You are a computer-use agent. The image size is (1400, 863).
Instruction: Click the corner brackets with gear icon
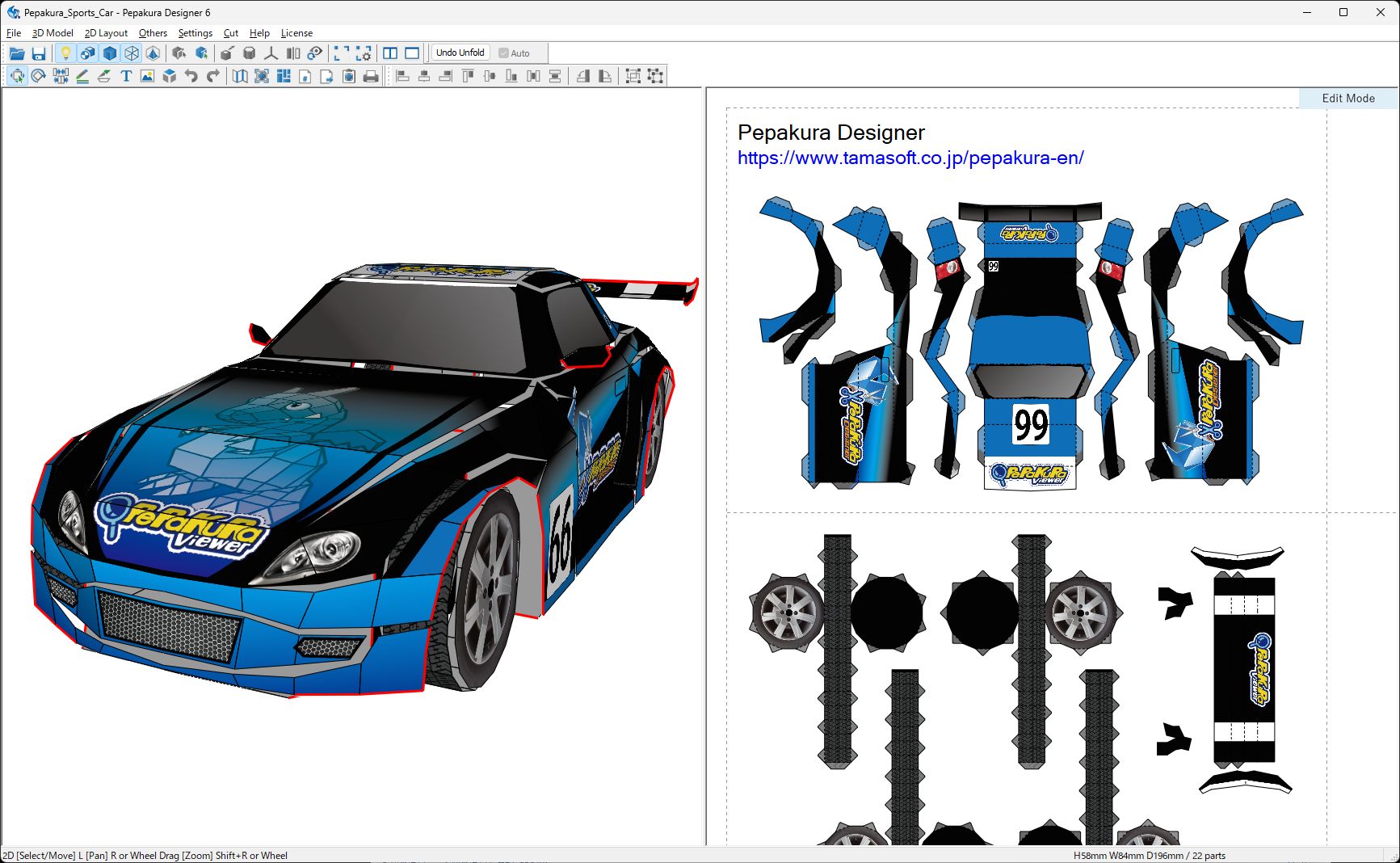tap(364, 53)
